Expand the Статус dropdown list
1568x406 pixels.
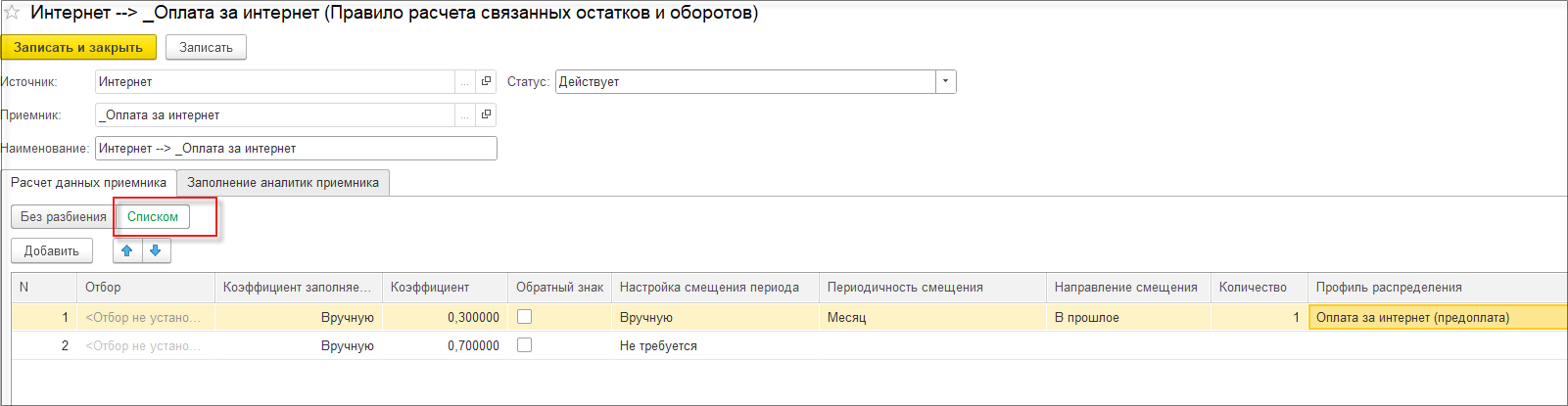tap(945, 82)
